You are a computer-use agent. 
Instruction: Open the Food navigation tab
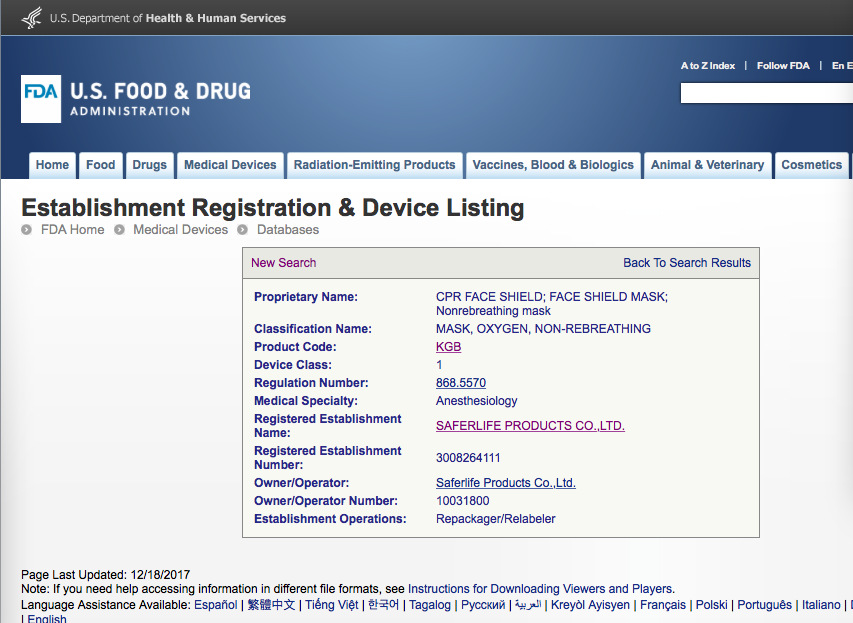[x=101, y=165]
